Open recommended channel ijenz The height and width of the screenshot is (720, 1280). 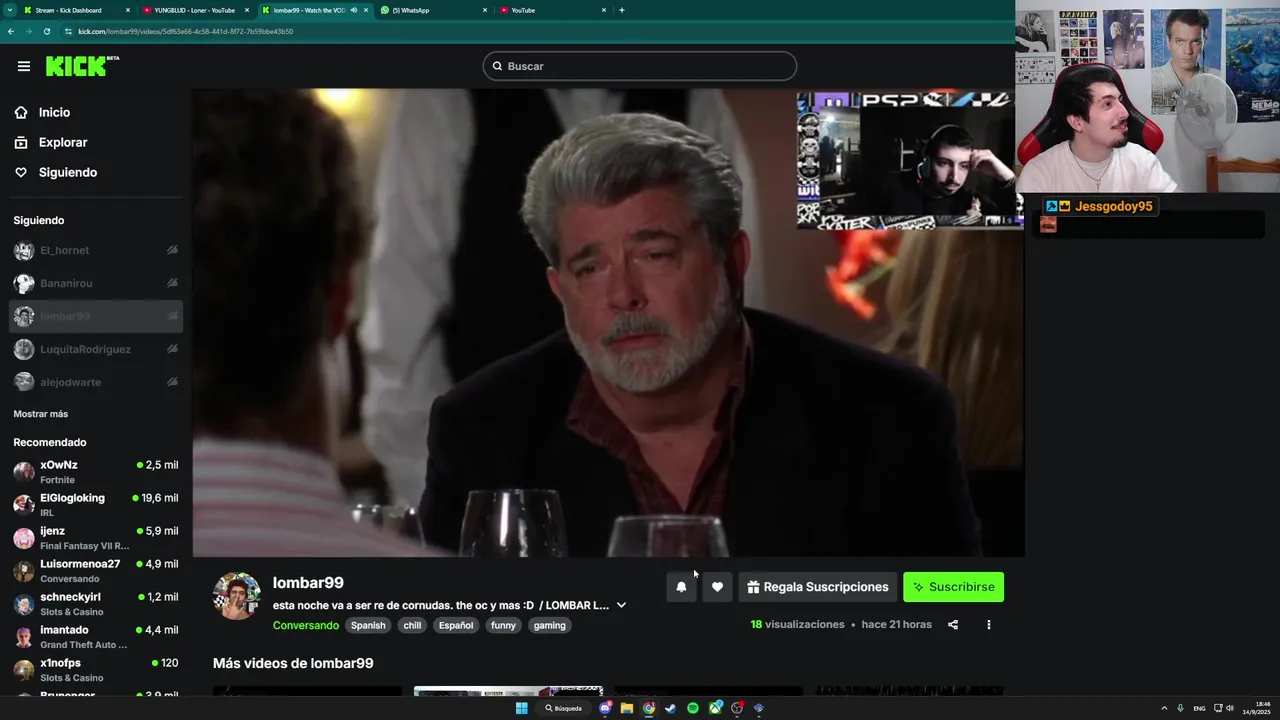95,538
